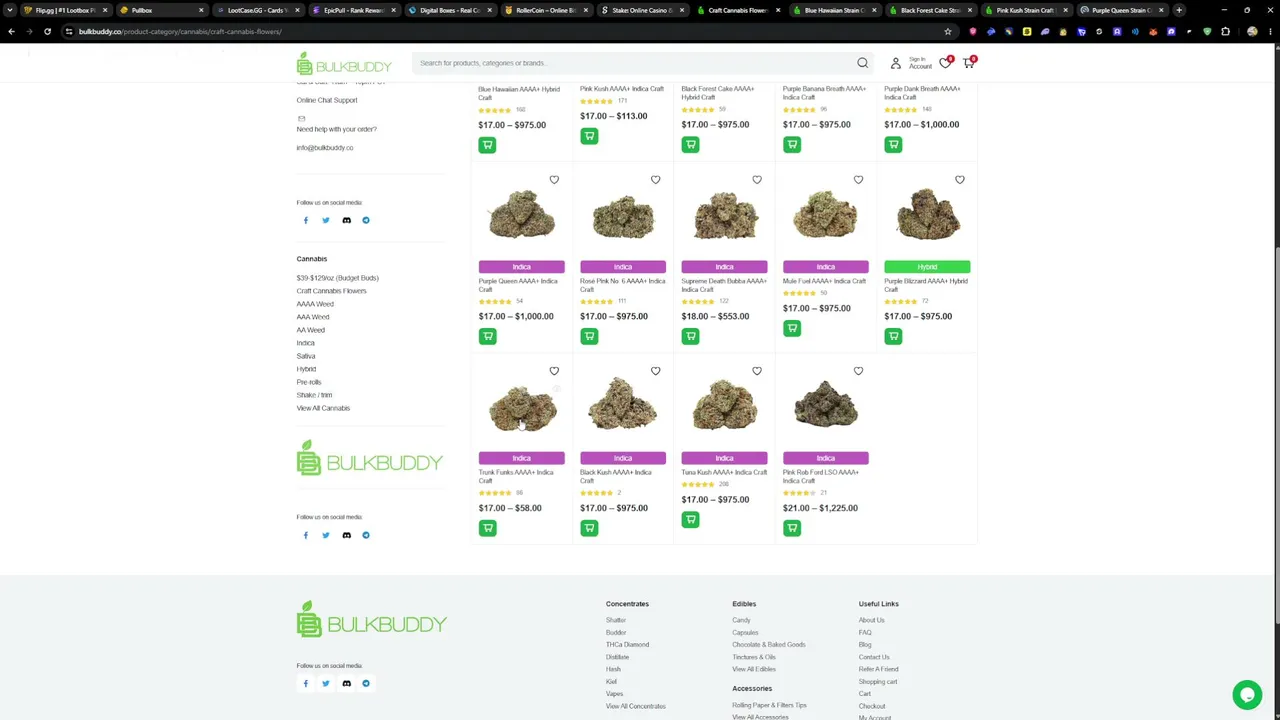Select AAAA Weed in the sidebar
Image resolution: width=1280 pixels, height=720 pixels.
[315, 304]
